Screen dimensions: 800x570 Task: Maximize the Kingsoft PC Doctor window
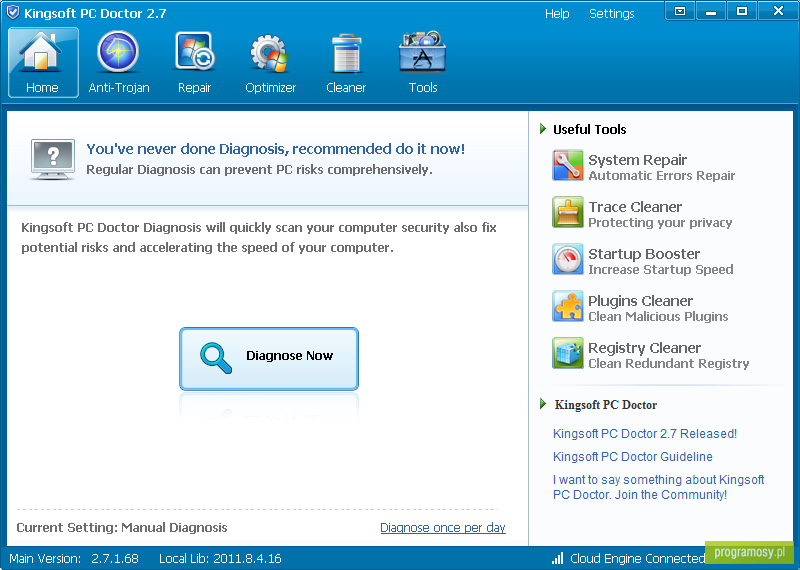click(742, 11)
